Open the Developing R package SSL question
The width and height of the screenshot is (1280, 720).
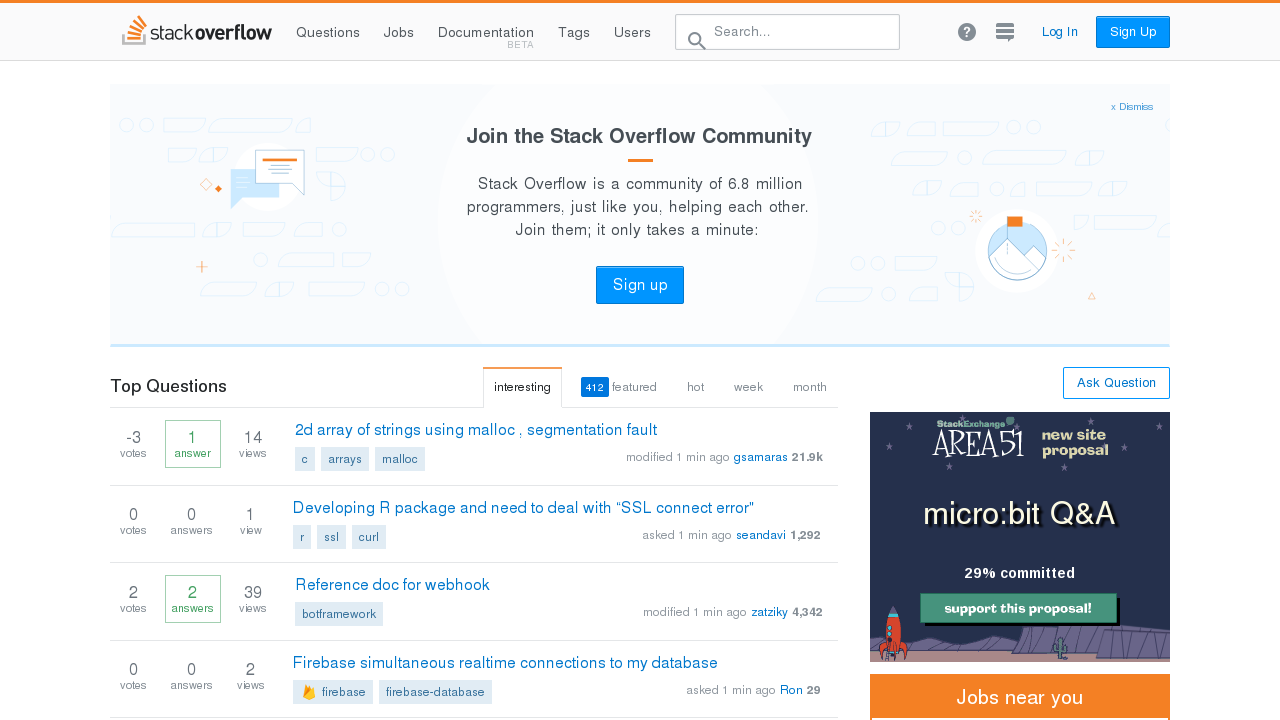[523, 508]
